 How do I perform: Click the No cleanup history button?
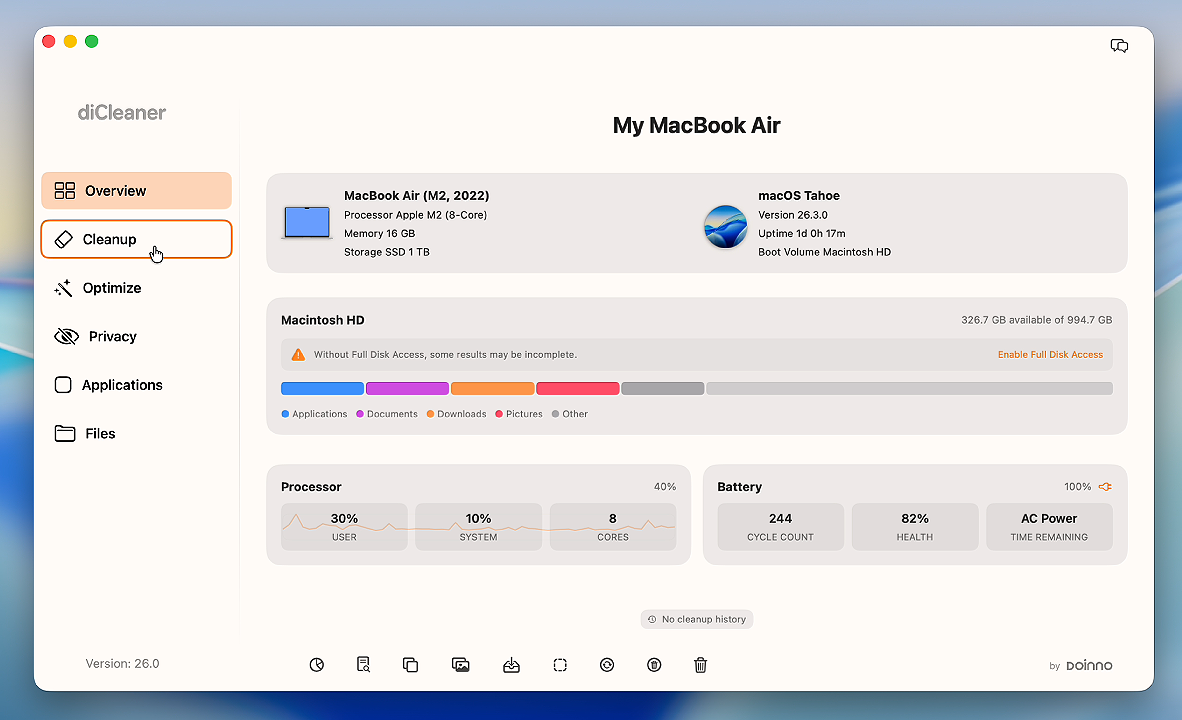click(697, 619)
